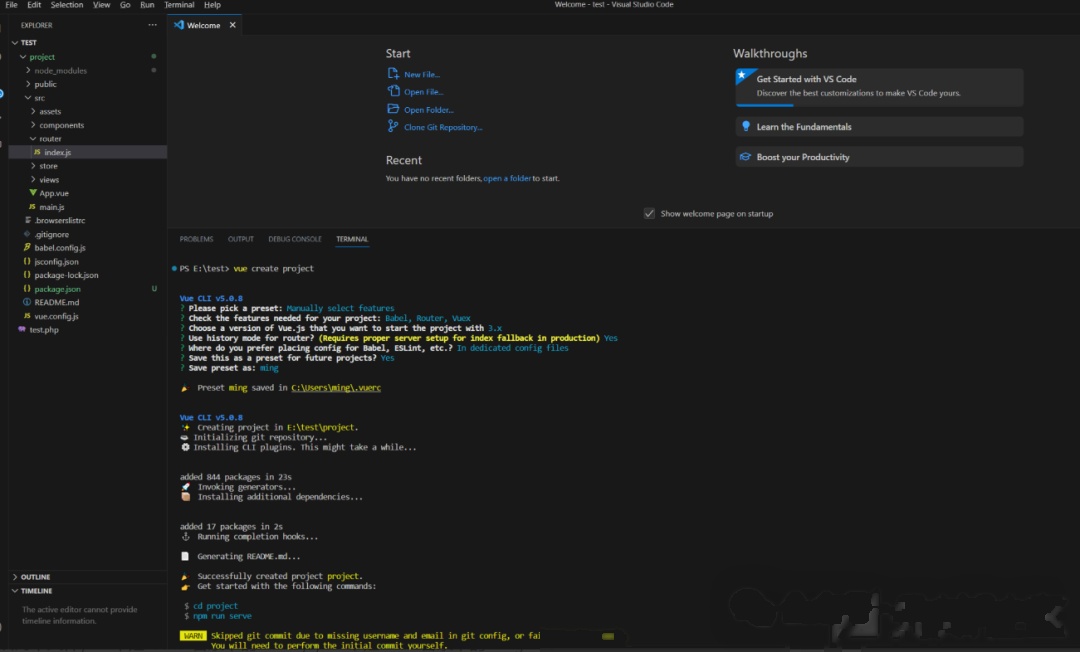Collapse the router folder

(x=32, y=138)
